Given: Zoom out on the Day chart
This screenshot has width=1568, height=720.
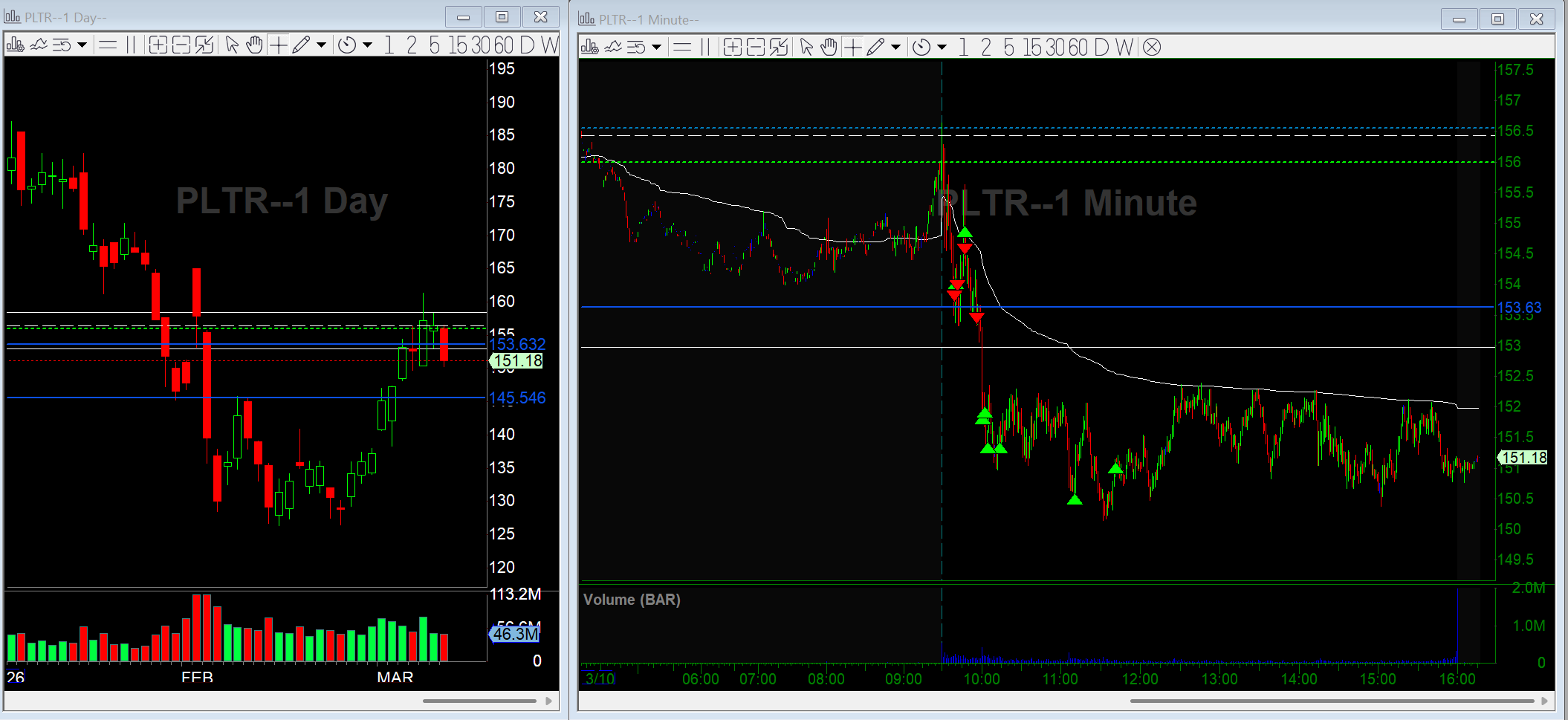Looking at the screenshot, I should click(x=181, y=45).
